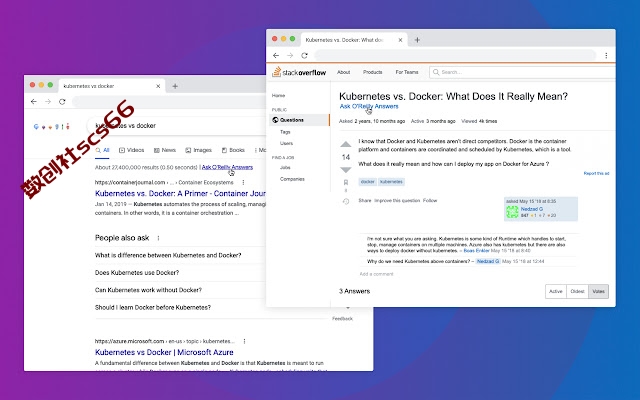The image size is (640, 400).
Task: Click the back arrow in Stack Overflow window
Action: click(x=276, y=56)
